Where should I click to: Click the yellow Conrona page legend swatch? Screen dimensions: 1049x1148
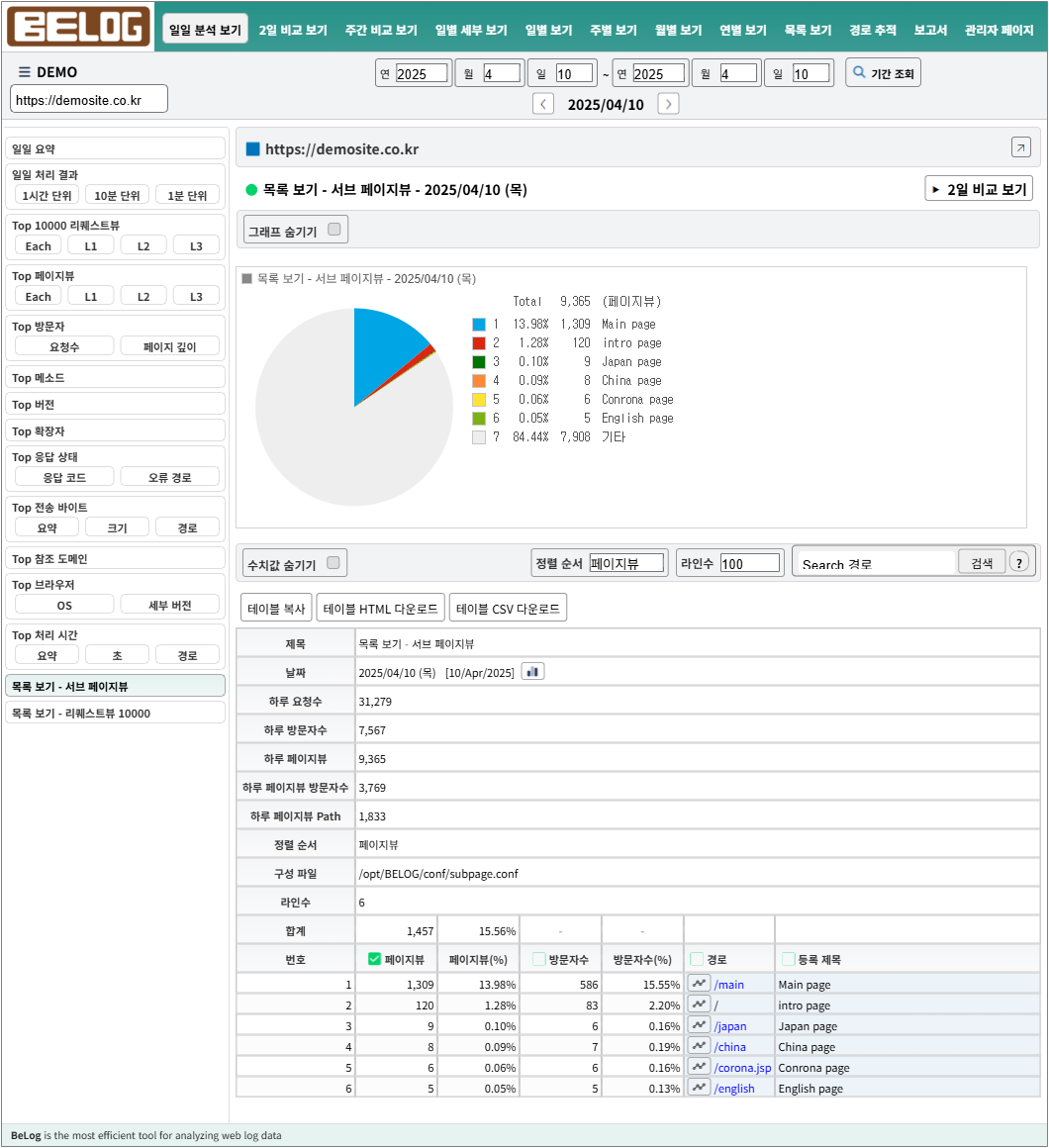(x=479, y=400)
